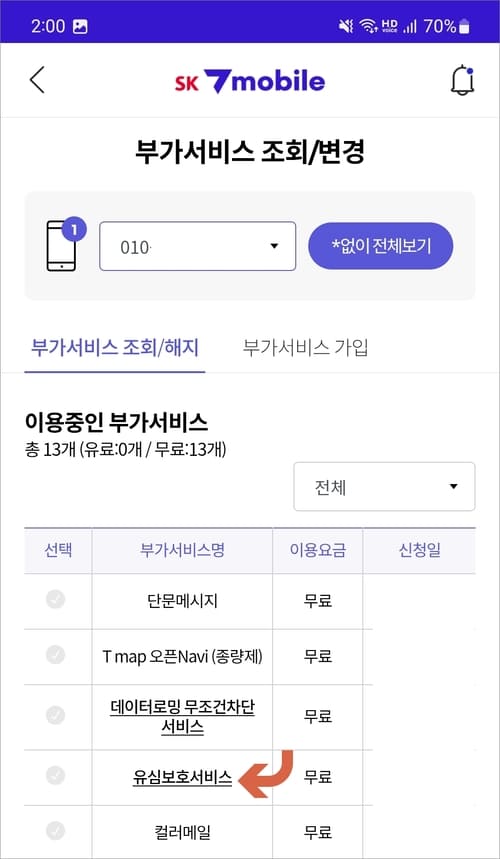Open the 유심보호서비스 link

(182, 777)
